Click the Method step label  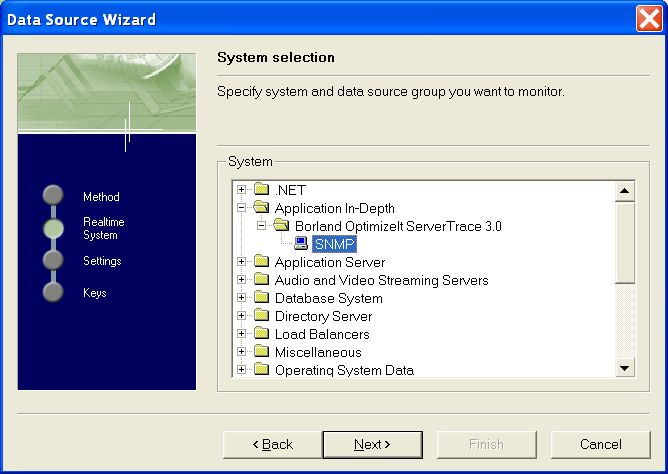(x=101, y=197)
